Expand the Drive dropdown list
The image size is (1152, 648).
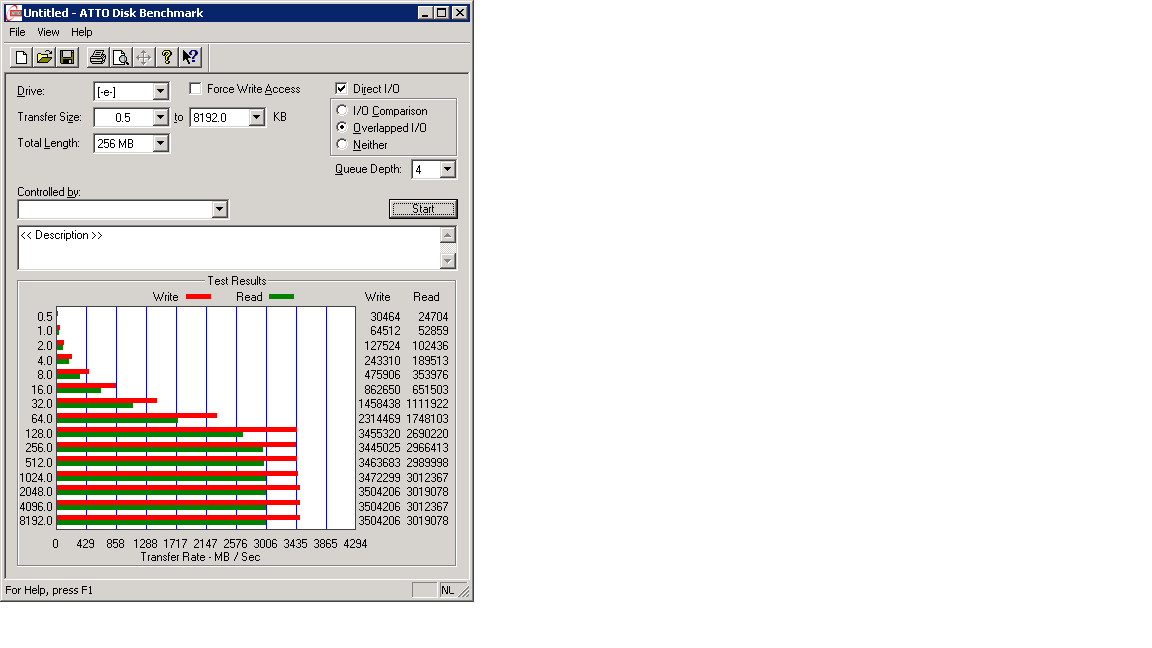click(x=160, y=92)
